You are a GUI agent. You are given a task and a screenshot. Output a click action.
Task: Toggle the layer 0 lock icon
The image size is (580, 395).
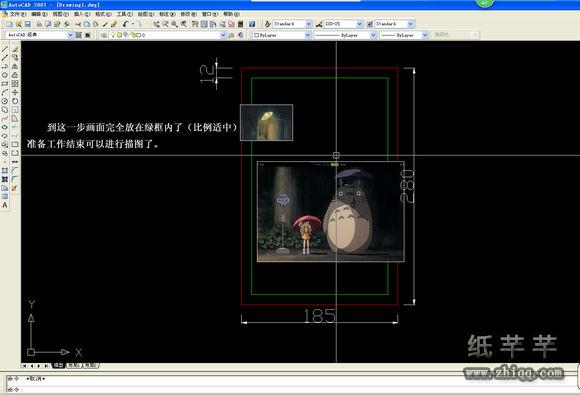pyautogui.click(x=132, y=35)
